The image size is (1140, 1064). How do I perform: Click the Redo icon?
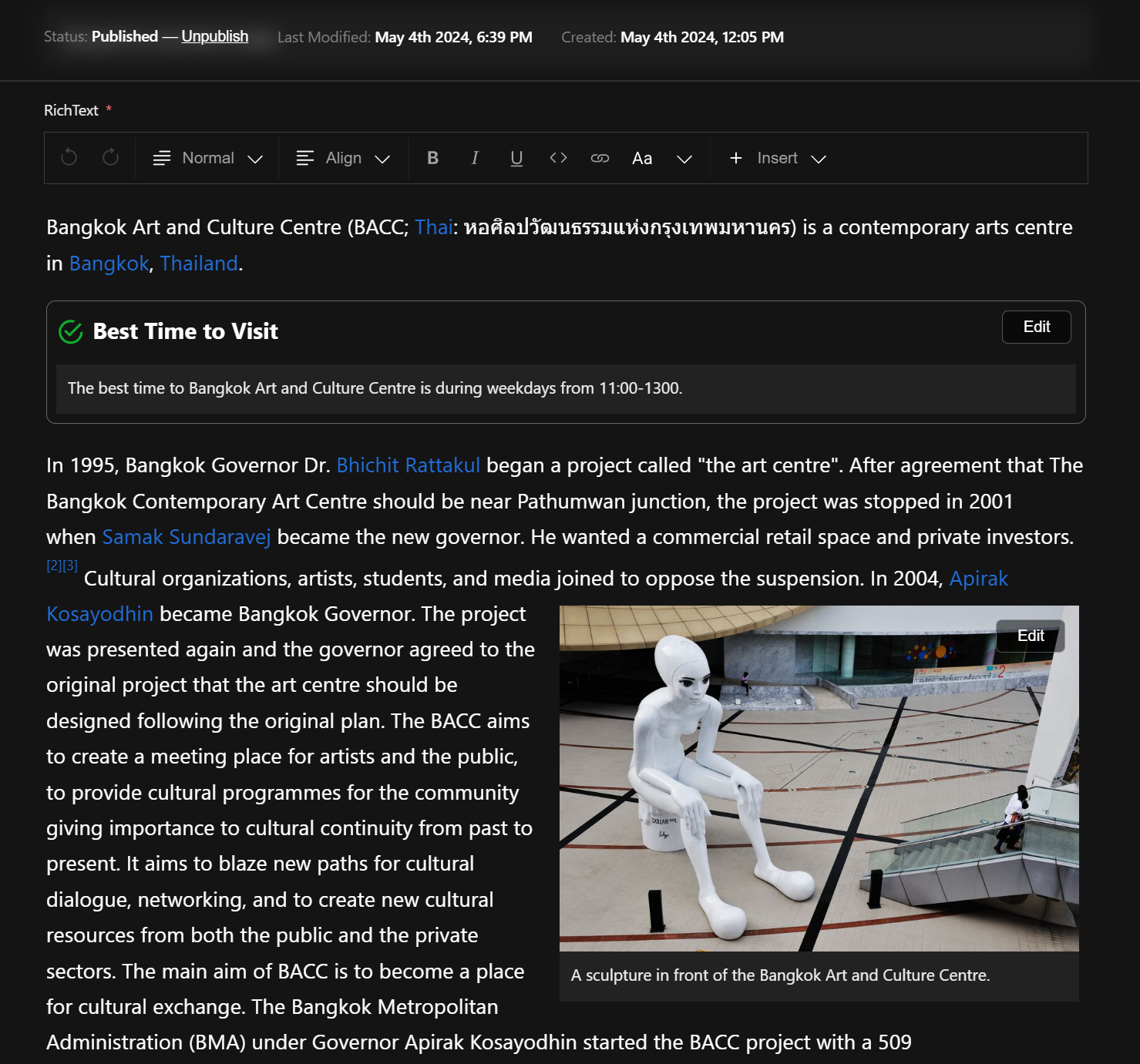tap(110, 158)
